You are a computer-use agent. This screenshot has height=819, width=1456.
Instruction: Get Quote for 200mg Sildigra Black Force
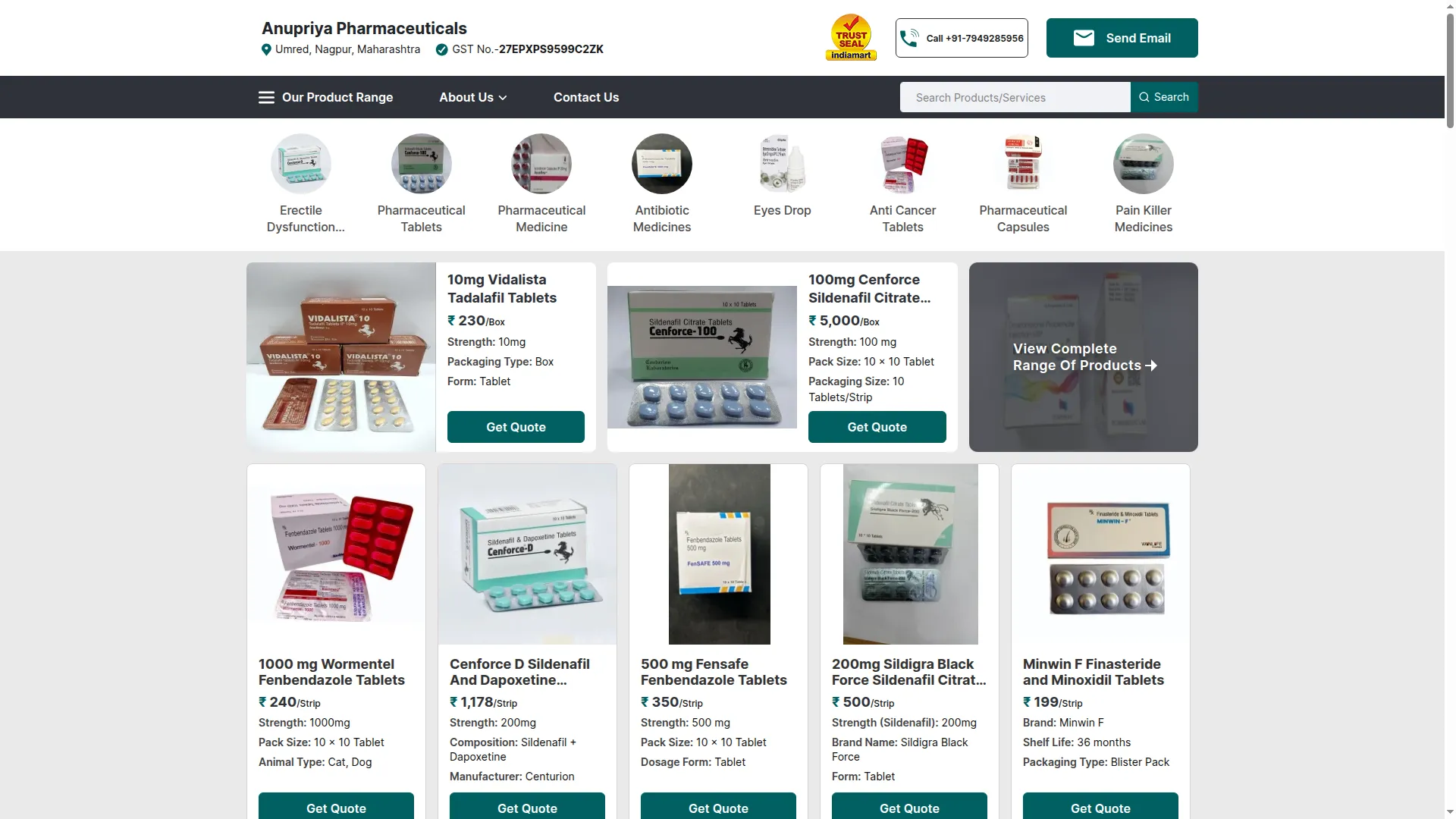[909, 806]
